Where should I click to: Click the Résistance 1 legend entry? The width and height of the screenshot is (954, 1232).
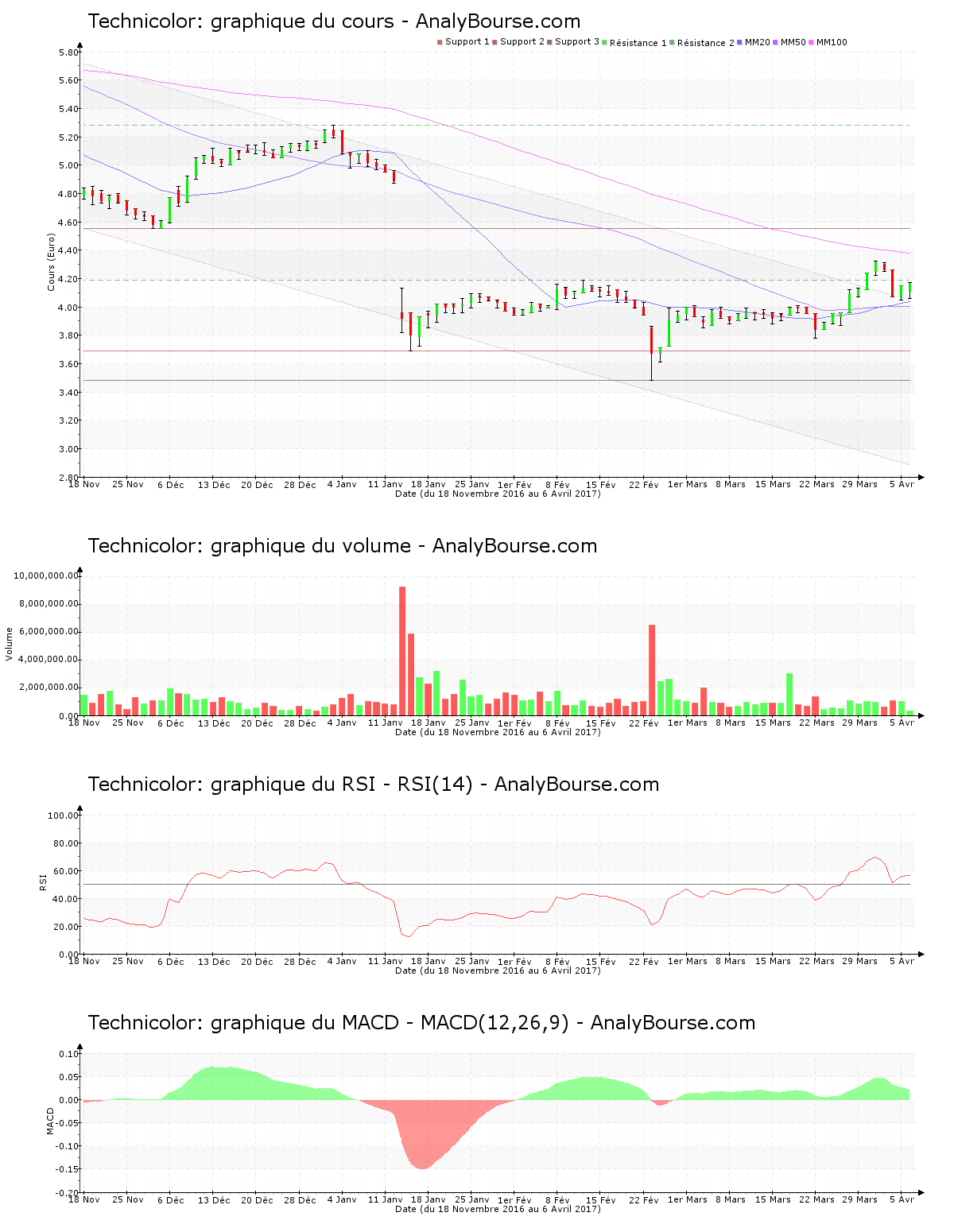pos(634,43)
